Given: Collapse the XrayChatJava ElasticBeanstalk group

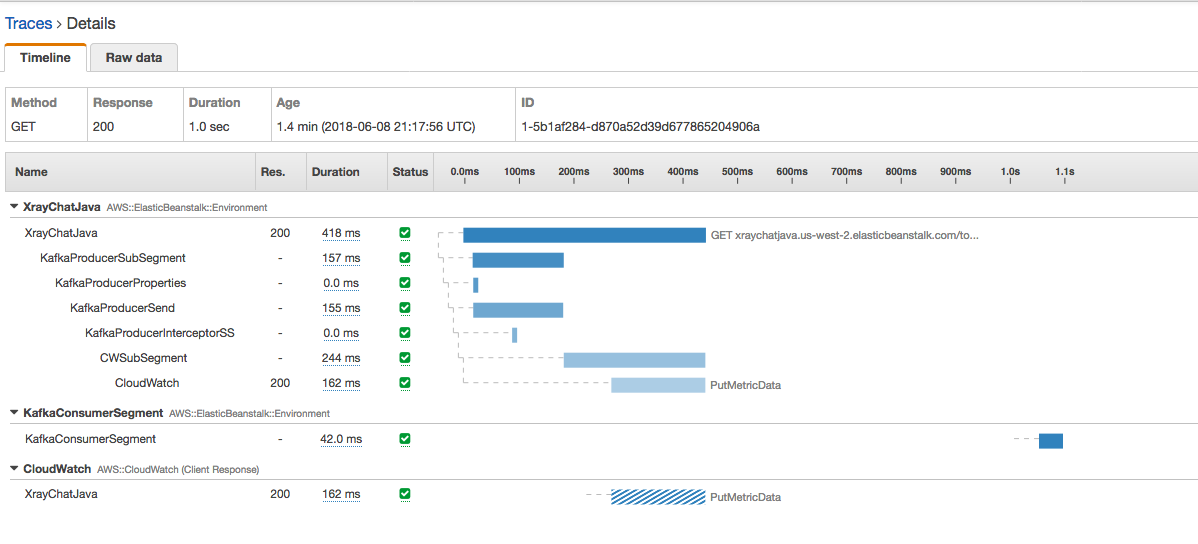Looking at the screenshot, I should coord(15,206).
